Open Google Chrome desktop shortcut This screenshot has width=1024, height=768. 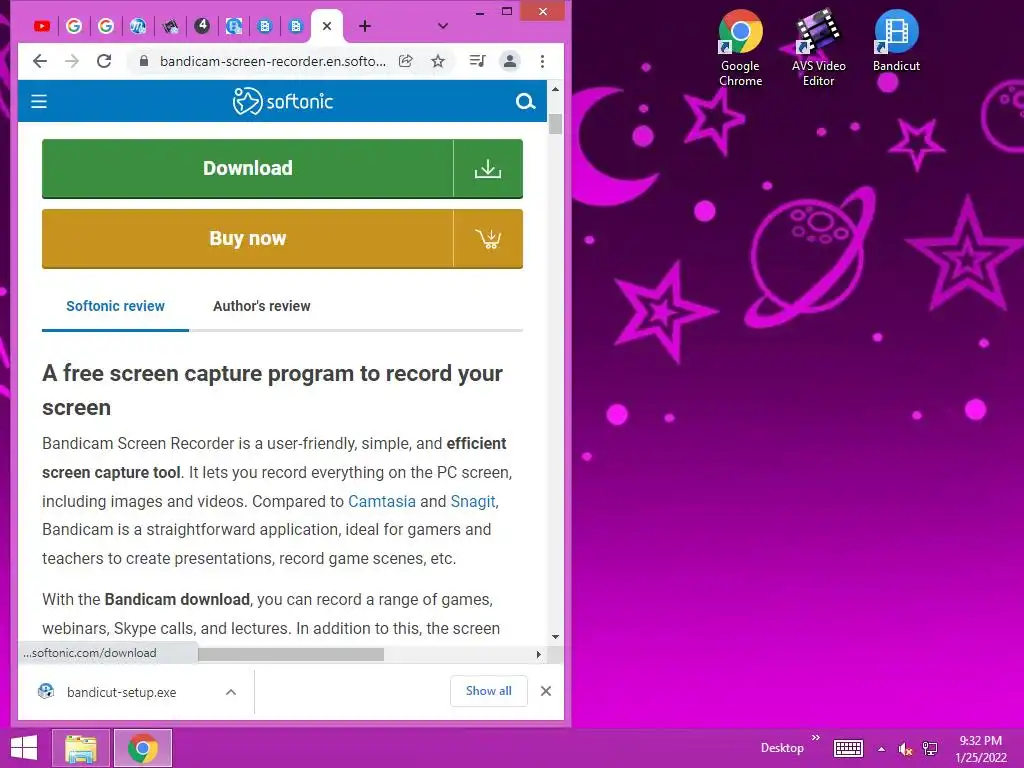click(x=740, y=48)
